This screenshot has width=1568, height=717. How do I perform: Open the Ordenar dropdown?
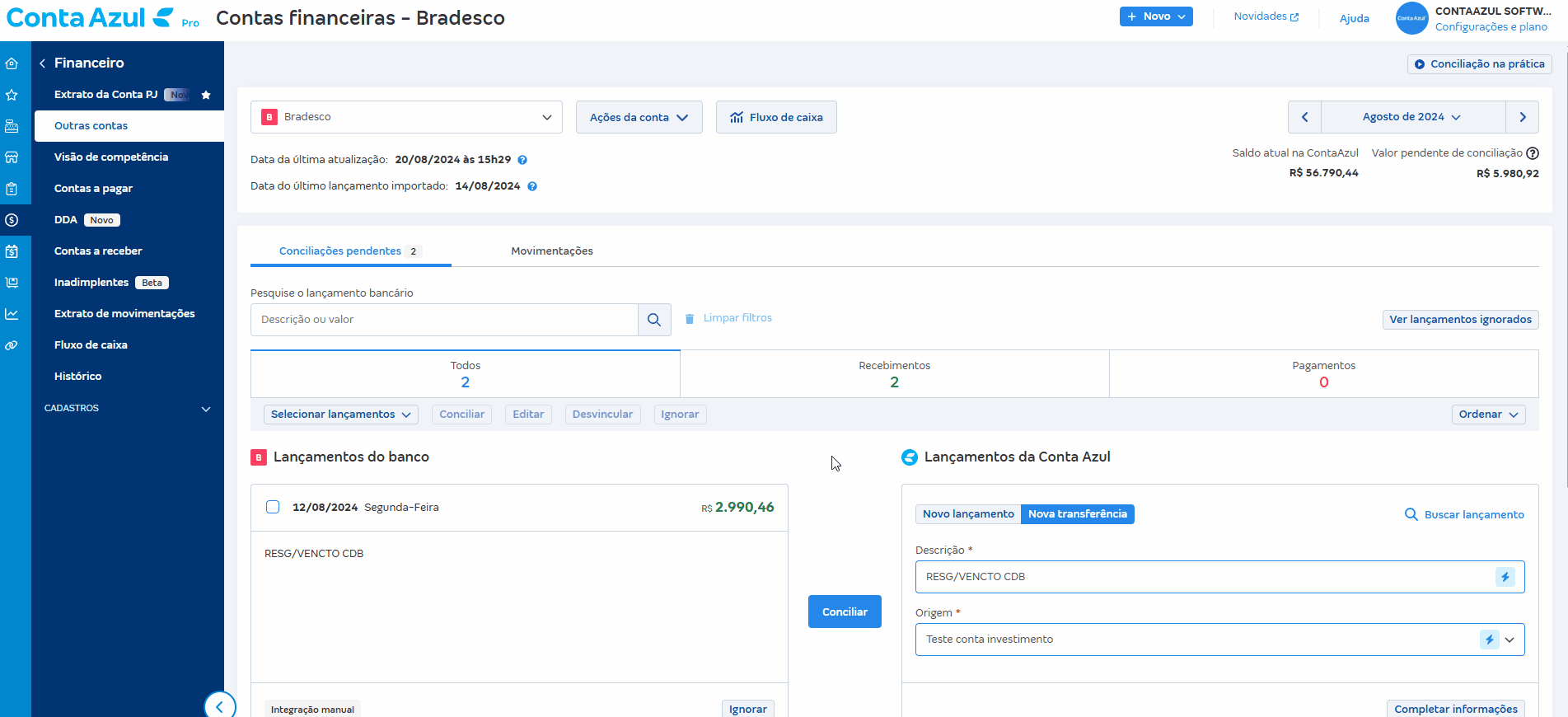1488,415
